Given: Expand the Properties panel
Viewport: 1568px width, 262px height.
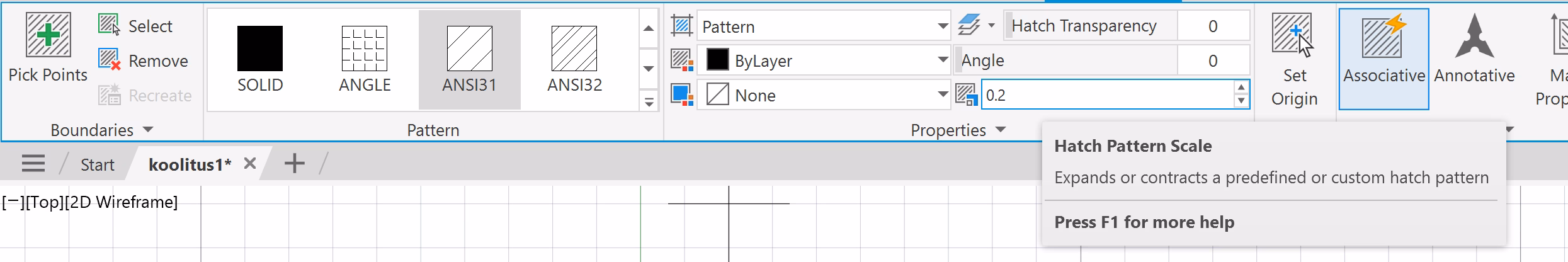Looking at the screenshot, I should [x=1001, y=130].
